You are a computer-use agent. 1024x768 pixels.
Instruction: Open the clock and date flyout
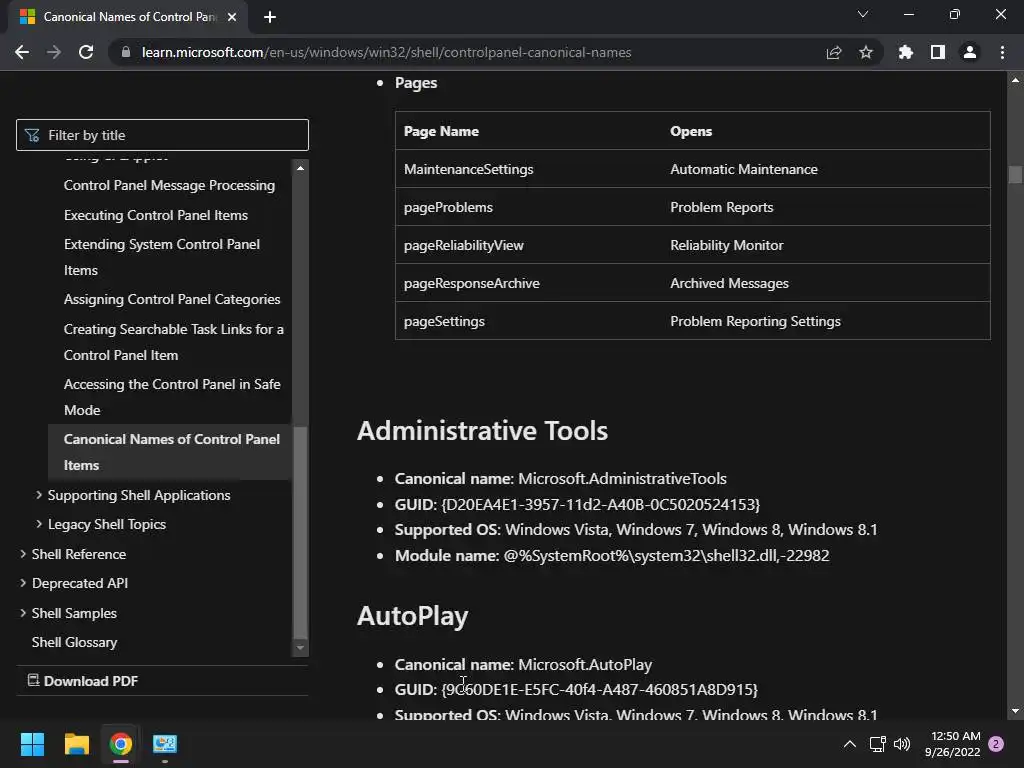pyautogui.click(x=952, y=744)
